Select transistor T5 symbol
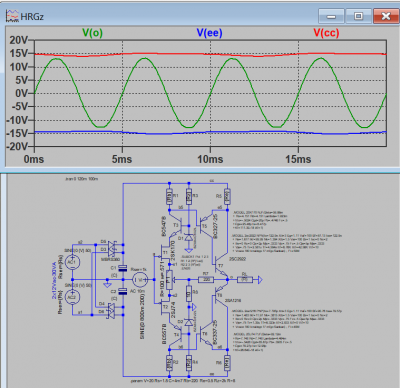The width and height of the screenshot is (400, 388). (x=205, y=225)
